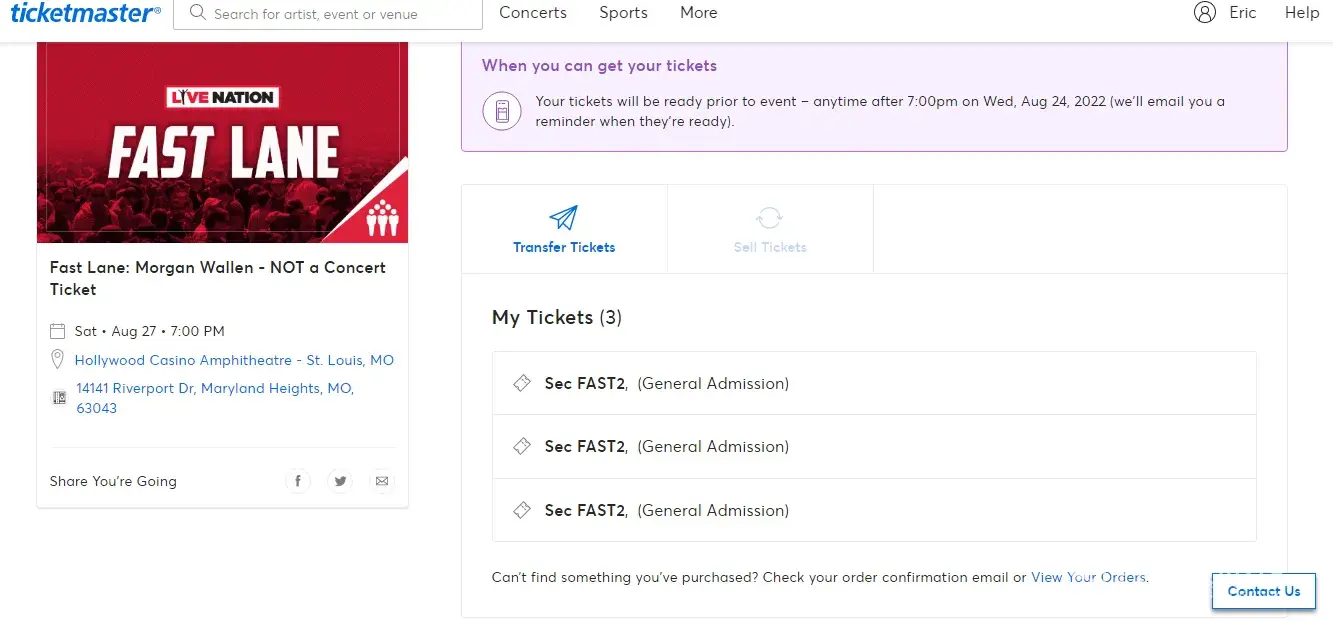The height and width of the screenshot is (621, 1333).
Task: Click the artist, event or venue search field
Action: pos(340,14)
